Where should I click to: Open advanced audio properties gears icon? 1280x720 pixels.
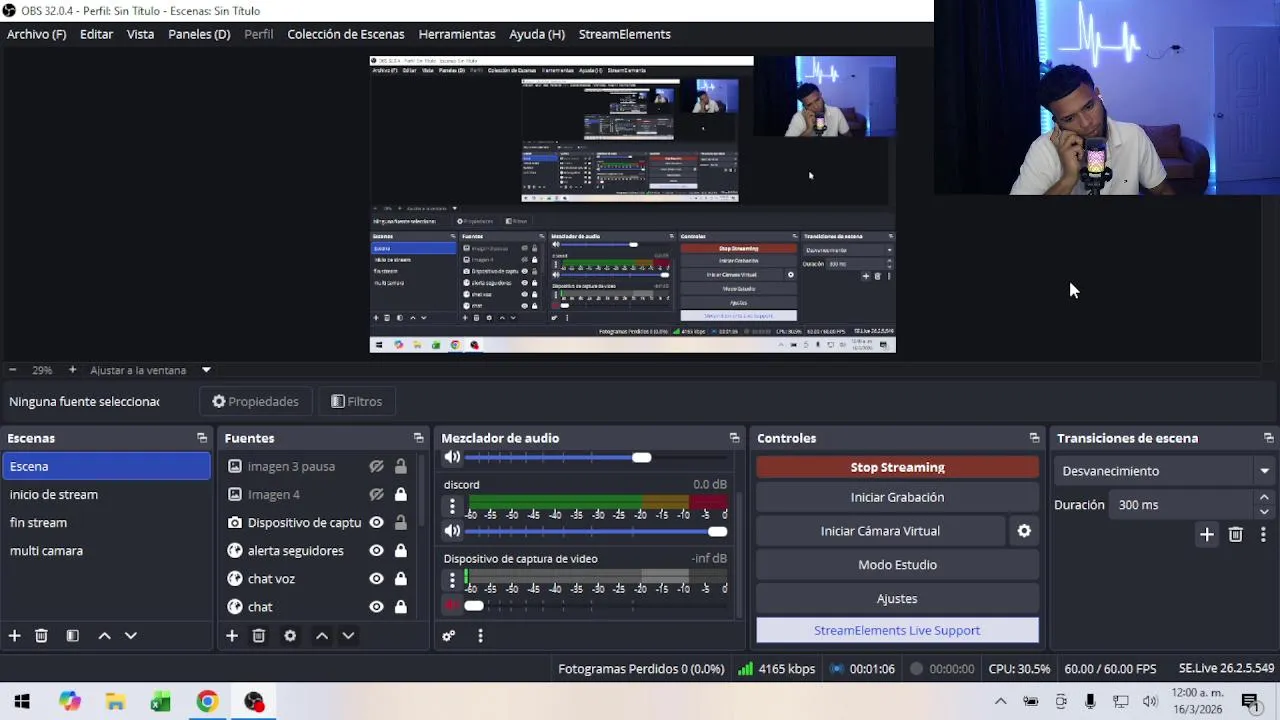pyautogui.click(x=449, y=636)
